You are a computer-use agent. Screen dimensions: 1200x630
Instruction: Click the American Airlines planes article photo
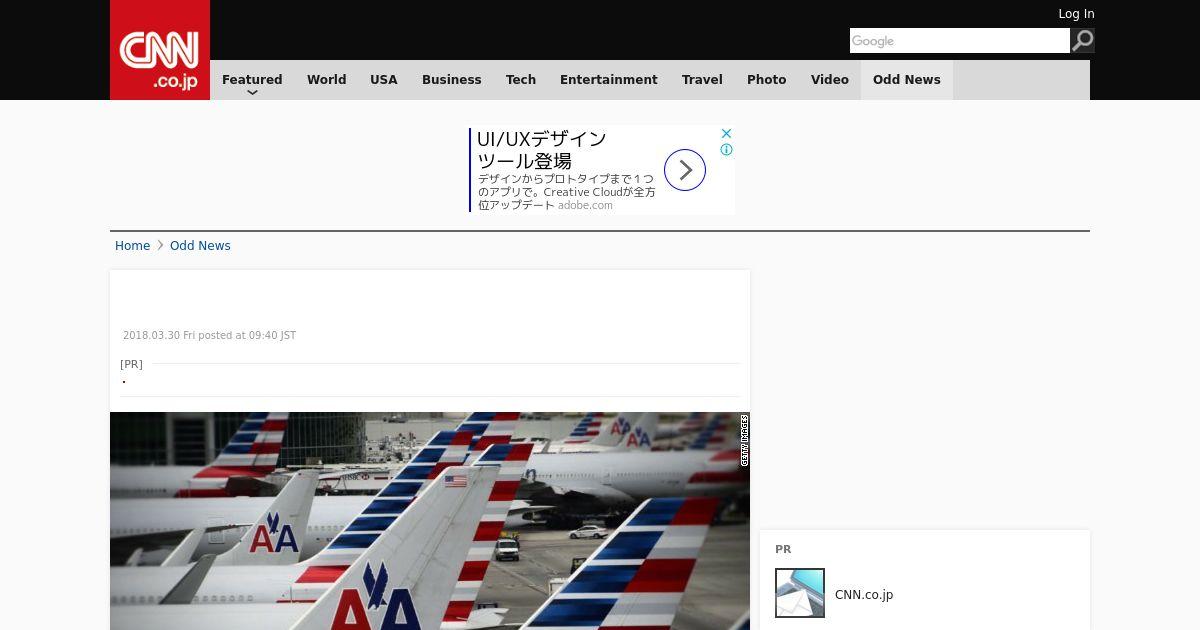tap(430, 521)
